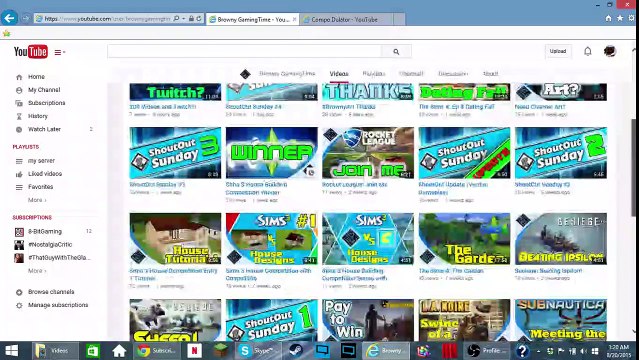Open a new browser tab

click(x=399, y=19)
